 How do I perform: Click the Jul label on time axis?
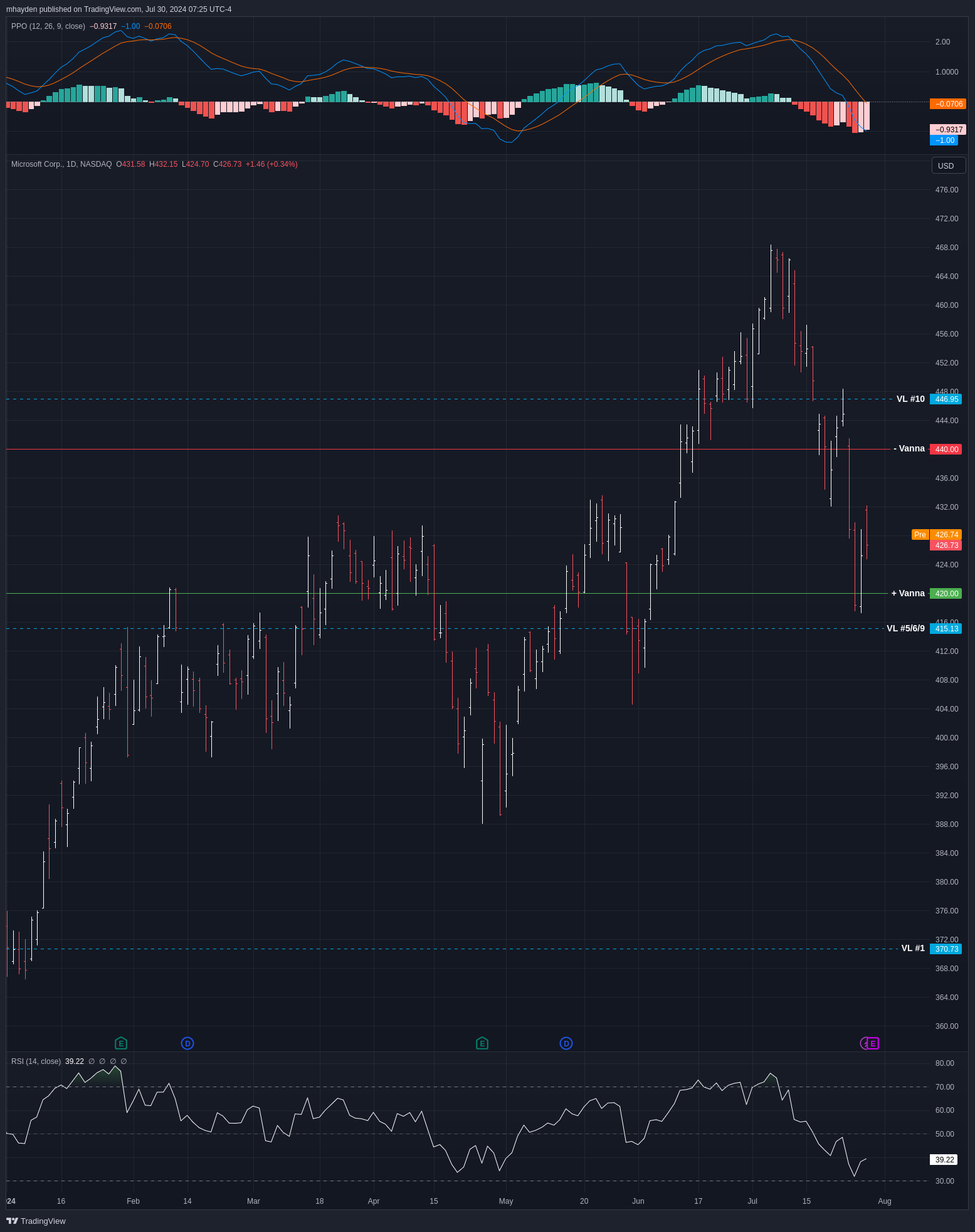(x=752, y=1201)
